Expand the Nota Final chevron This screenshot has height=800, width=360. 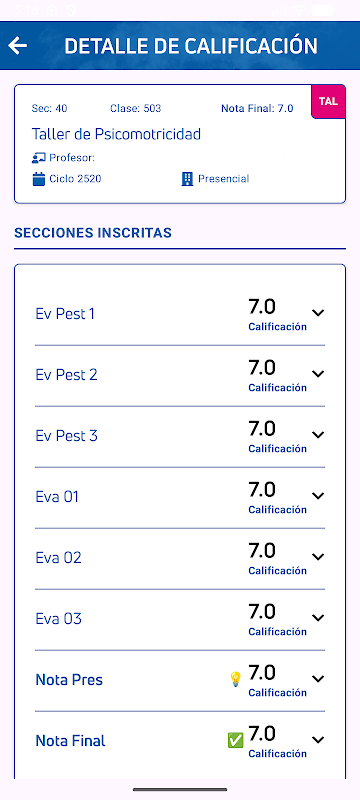coord(318,739)
